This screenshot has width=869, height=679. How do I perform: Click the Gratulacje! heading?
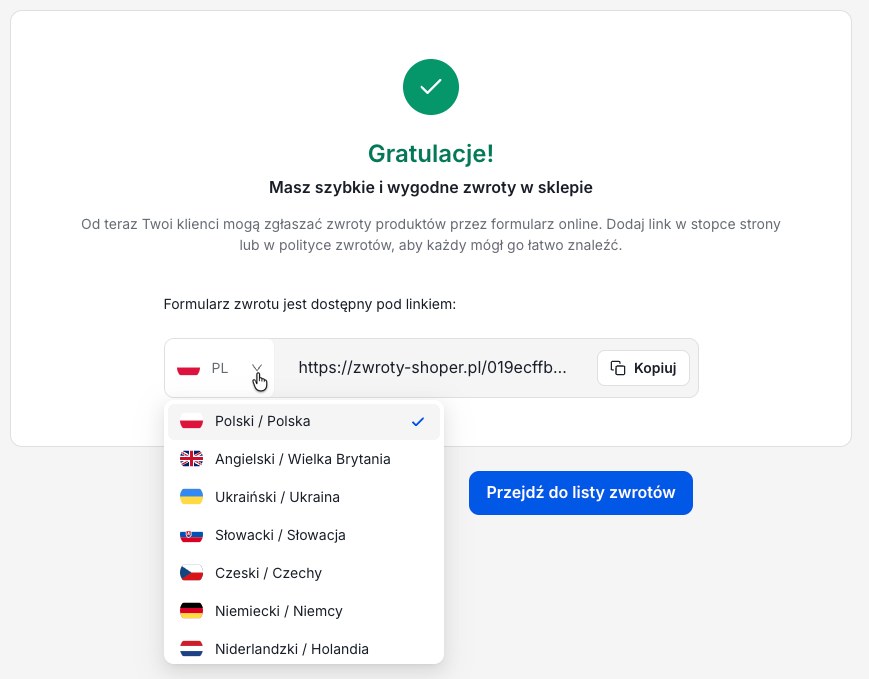point(431,154)
